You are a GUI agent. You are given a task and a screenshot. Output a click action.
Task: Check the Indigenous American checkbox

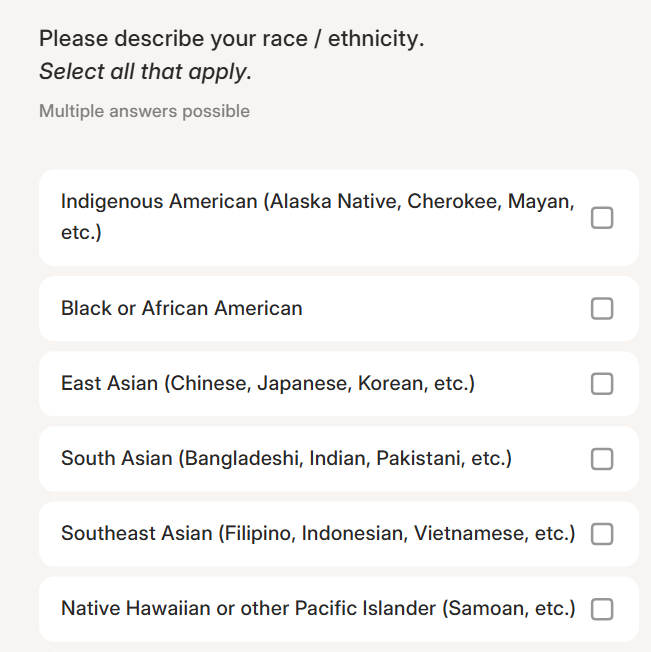coord(602,217)
